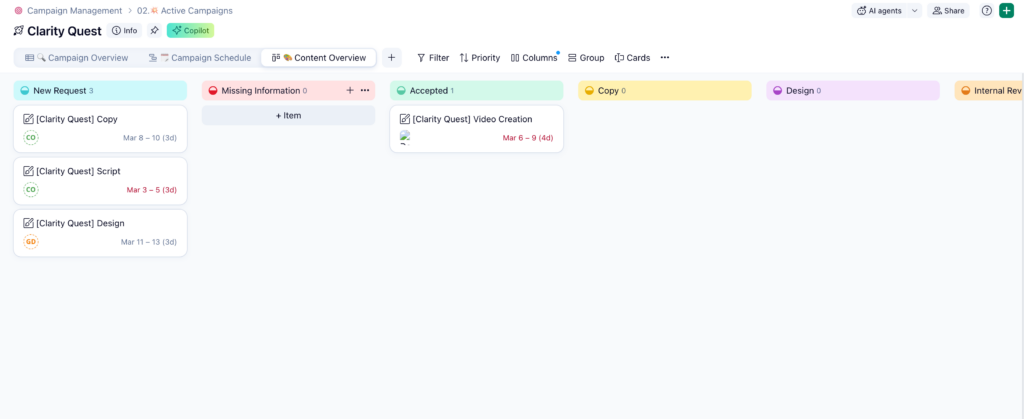Click the Share button
The width and height of the screenshot is (1024, 419).
[x=947, y=11]
